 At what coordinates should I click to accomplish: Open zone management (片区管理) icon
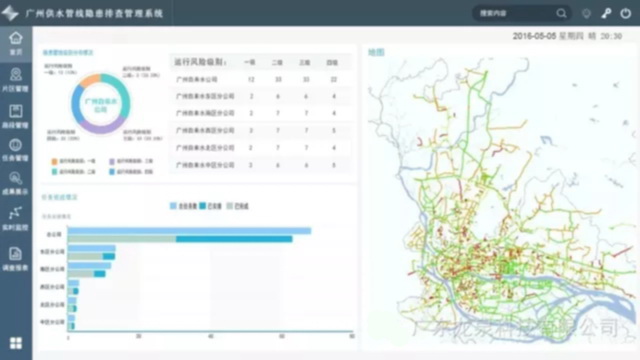pyautogui.click(x=16, y=80)
